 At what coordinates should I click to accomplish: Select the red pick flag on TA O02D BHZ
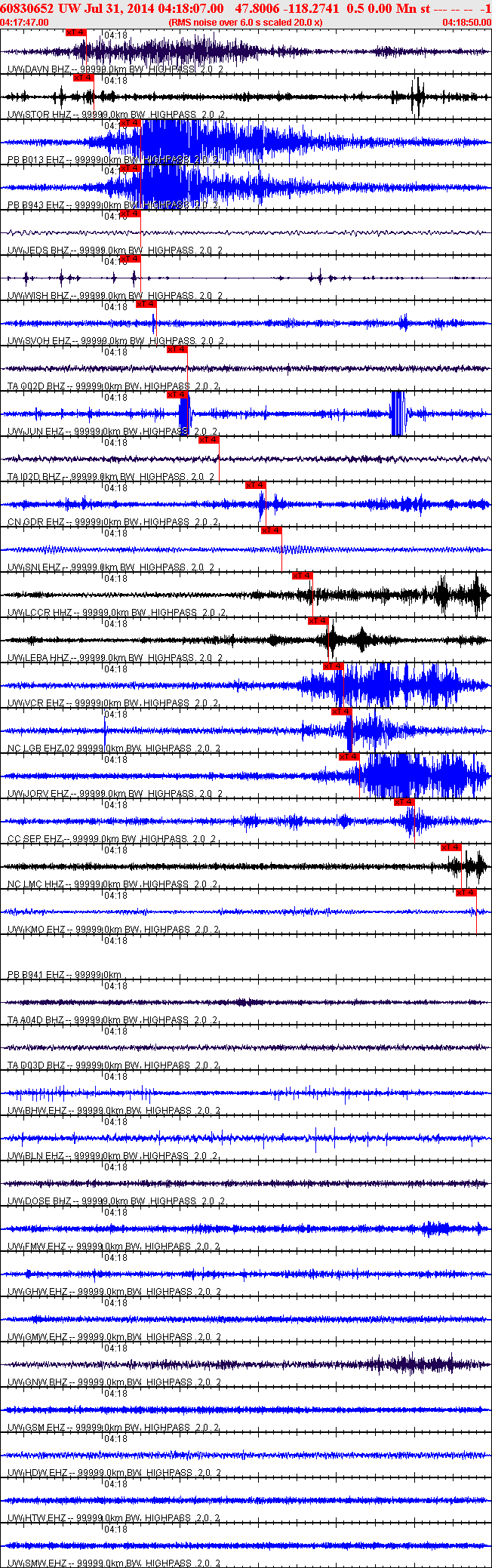pos(177,349)
